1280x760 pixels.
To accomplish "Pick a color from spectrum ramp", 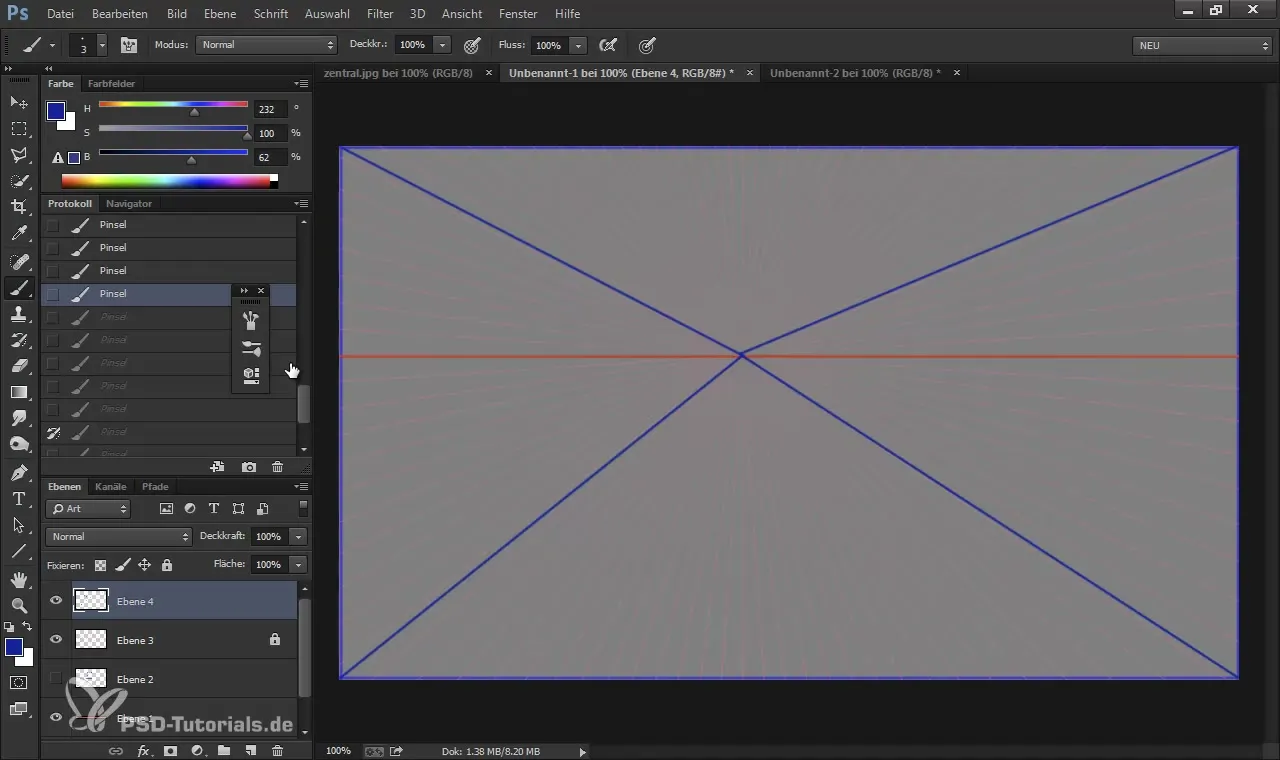I will pyautogui.click(x=169, y=181).
